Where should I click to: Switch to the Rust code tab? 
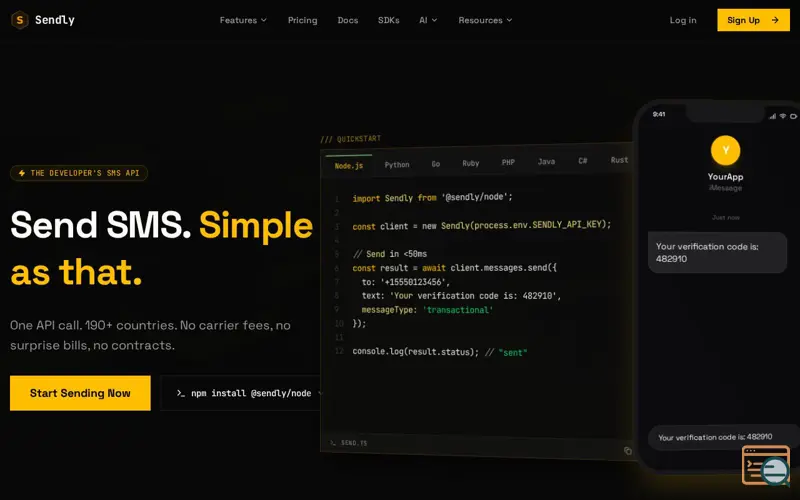coord(619,160)
